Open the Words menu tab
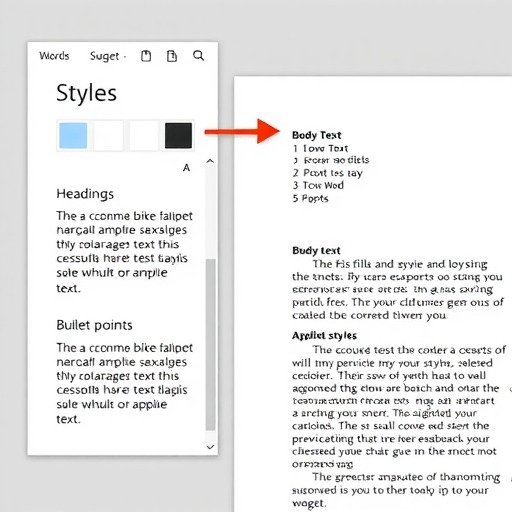 (x=54, y=56)
